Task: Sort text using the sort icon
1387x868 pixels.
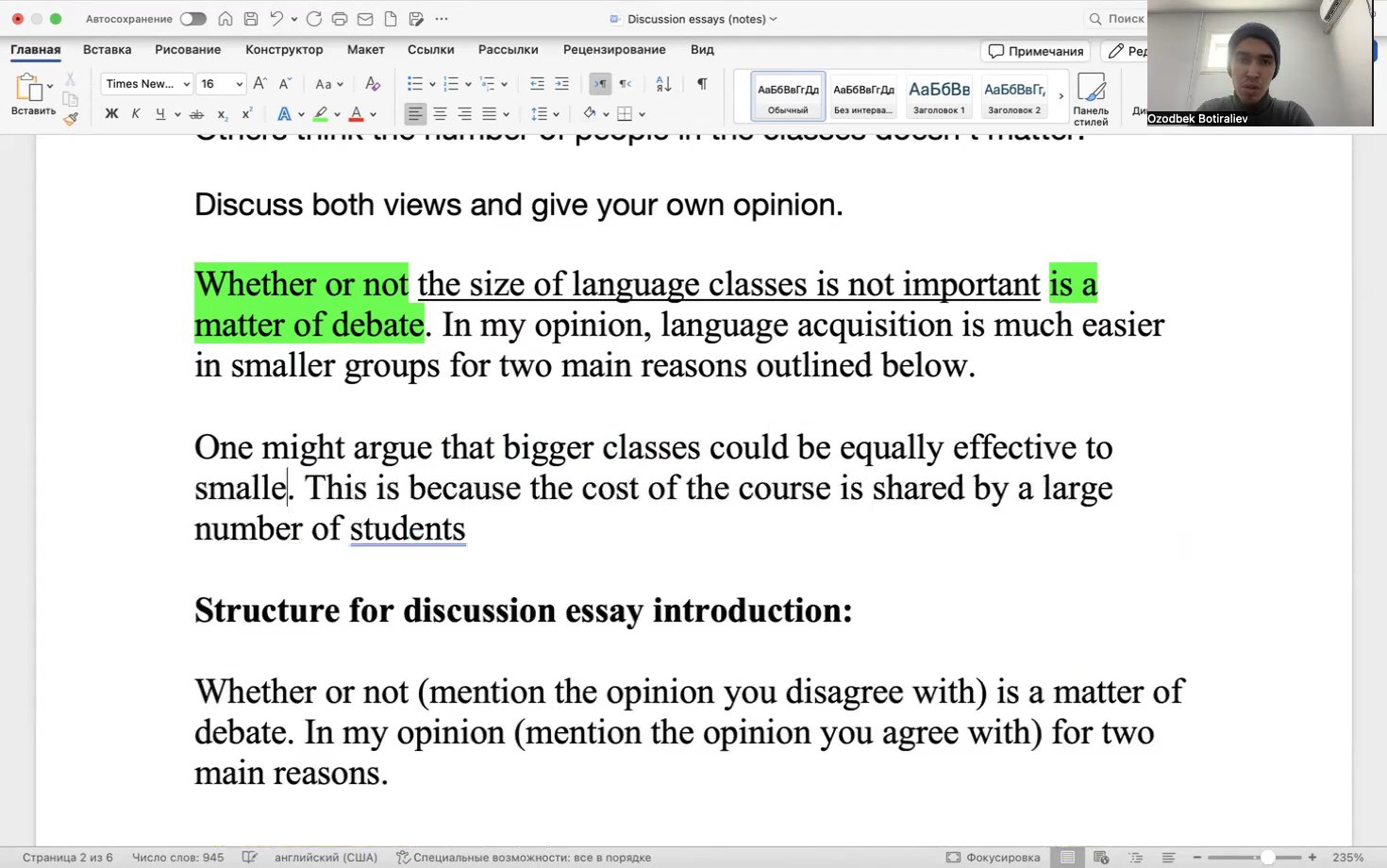Action: point(663,84)
